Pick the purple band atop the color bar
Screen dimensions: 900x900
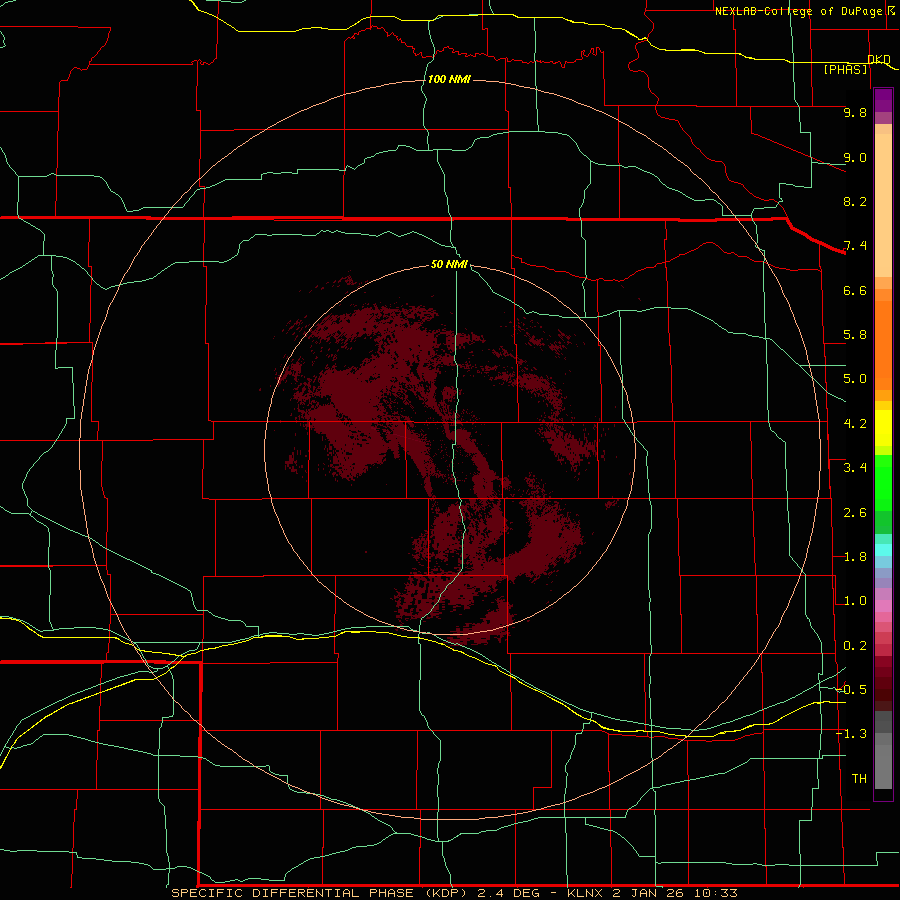click(883, 100)
